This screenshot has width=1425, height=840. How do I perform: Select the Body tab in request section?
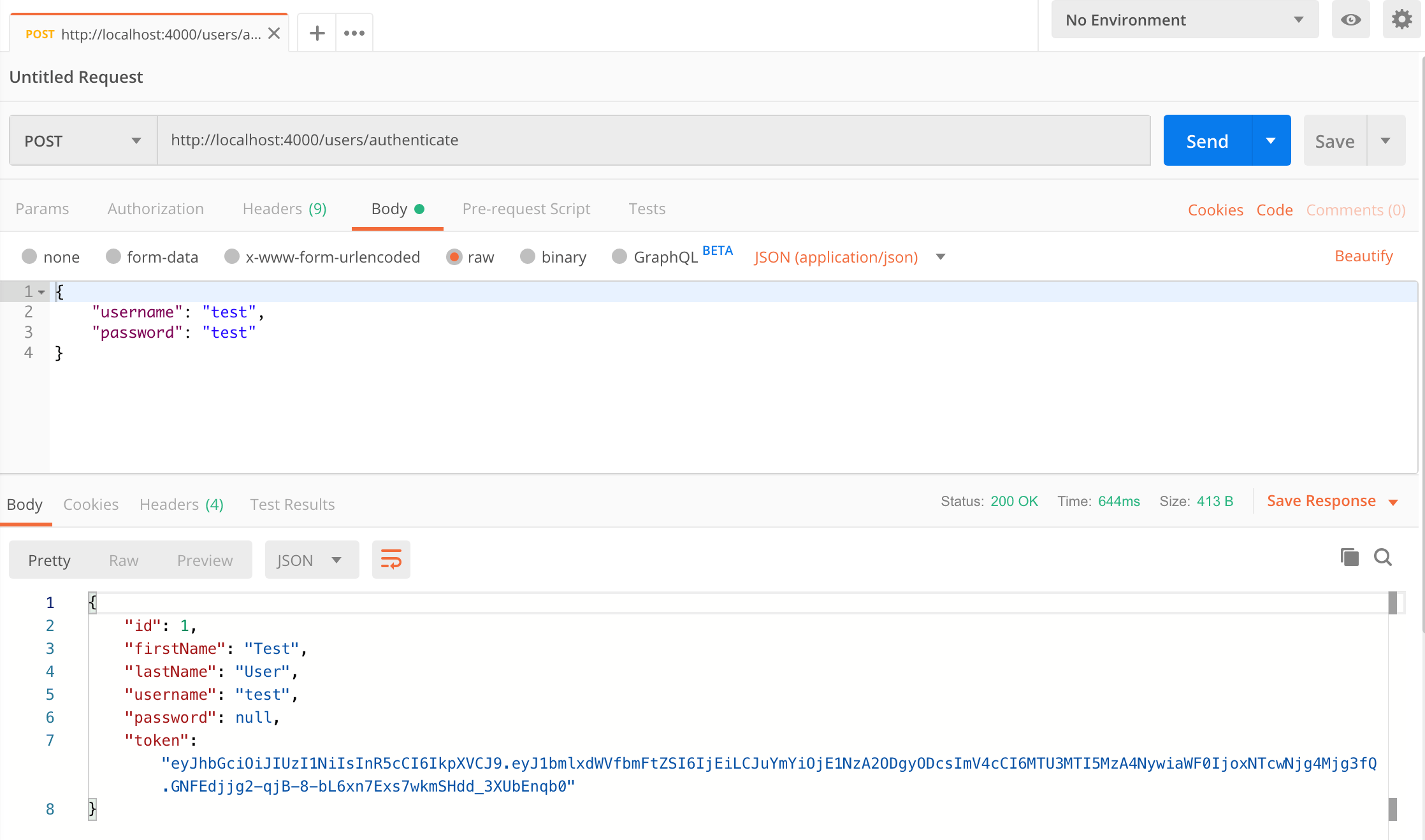[390, 208]
